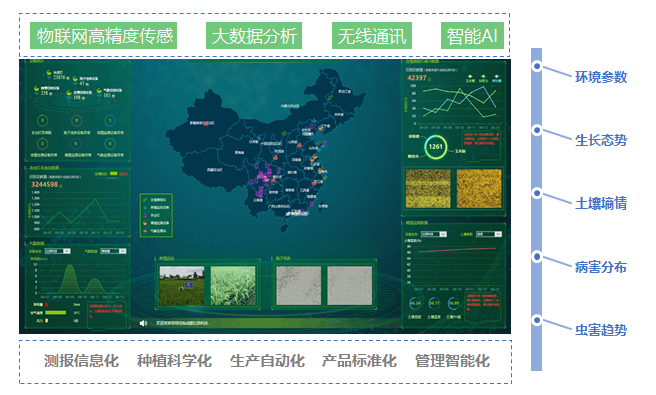This screenshot has width=656, height=395.
Task: Open the rice field photo thumbnail with blue sign
Action: tap(182, 285)
